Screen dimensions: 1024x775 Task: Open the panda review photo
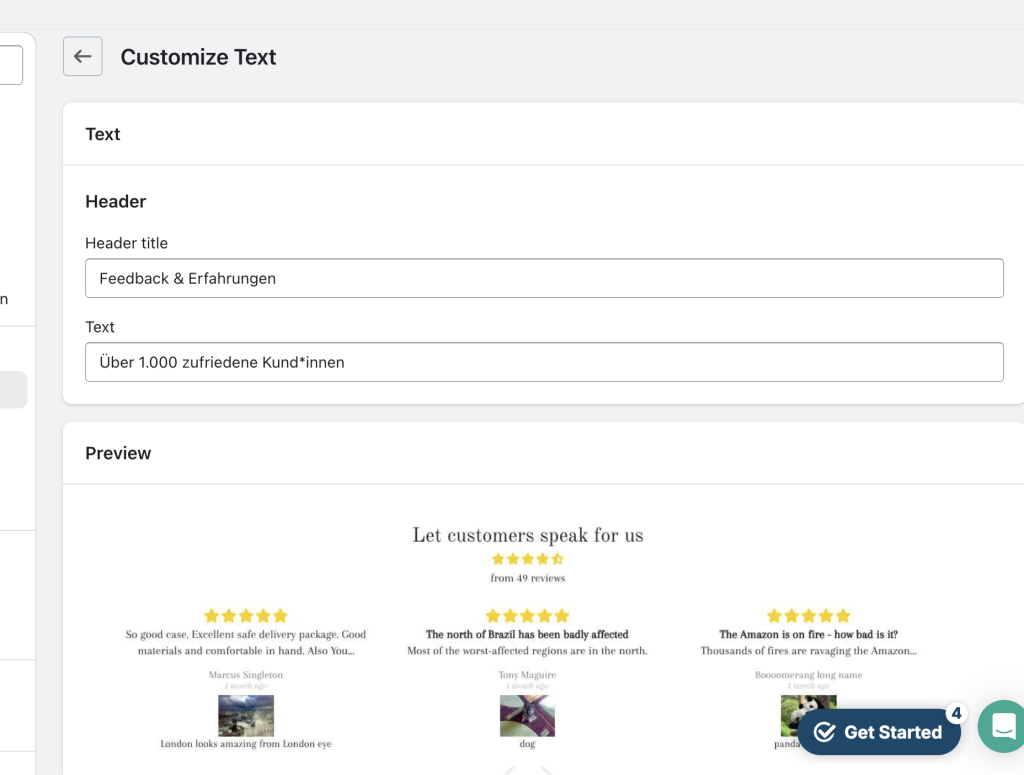pos(808,715)
